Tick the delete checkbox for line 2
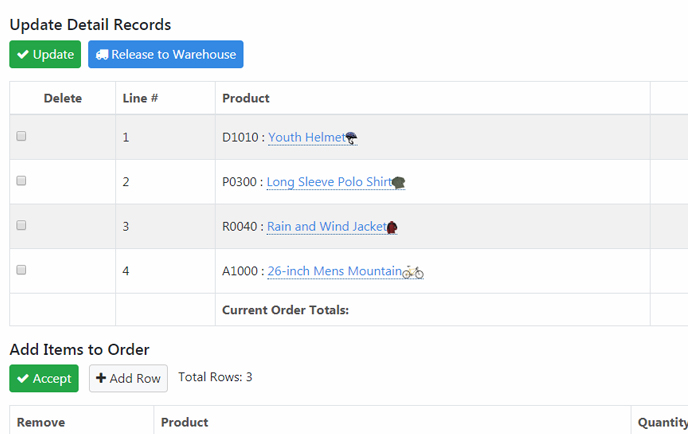 tap(21, 181)
